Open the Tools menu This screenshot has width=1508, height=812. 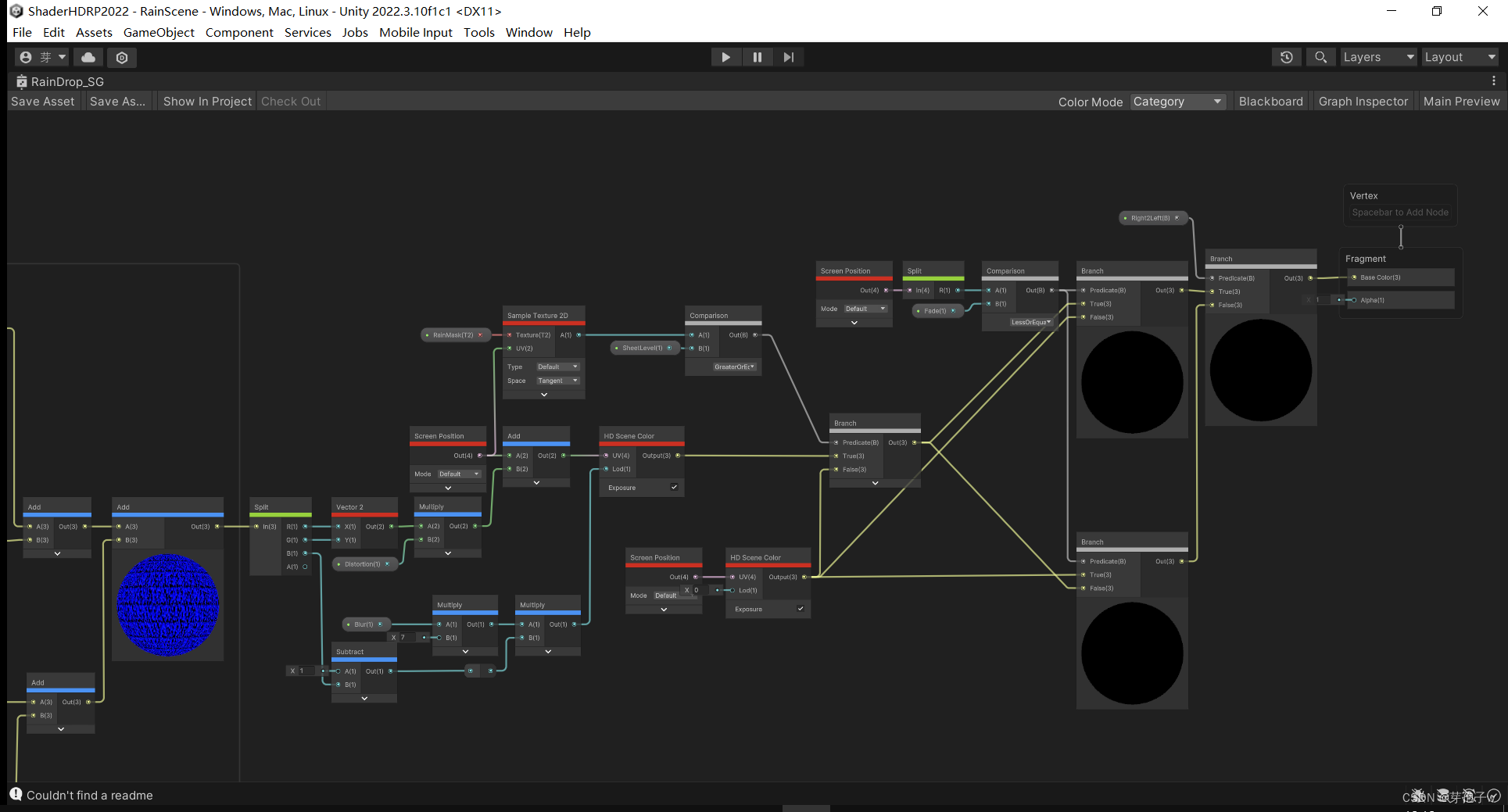(x=478, y=32)
